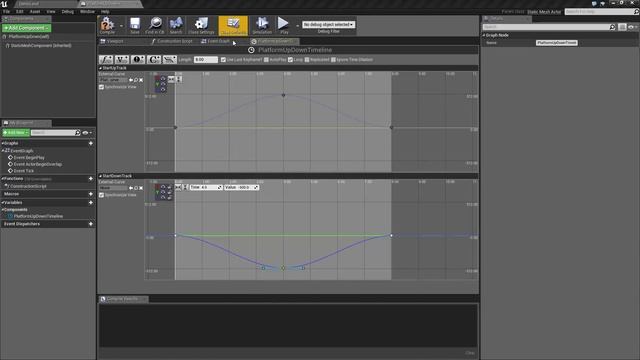Viewport: 640px width, 360px height.
Task: Click the green Add Component button
Action: pyautogui.click(x=27, y=28)
